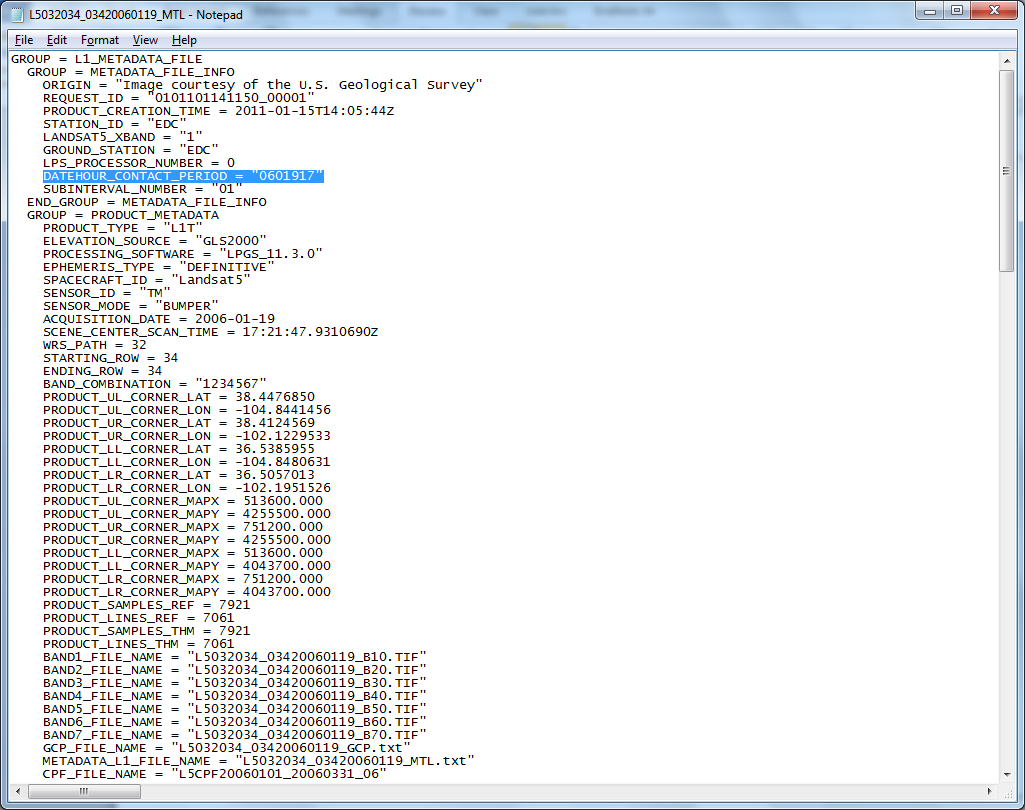Click the window resize grip in corner
Image resolution: width=1025 pixels, height=810 pixels.
point(1007,791)
